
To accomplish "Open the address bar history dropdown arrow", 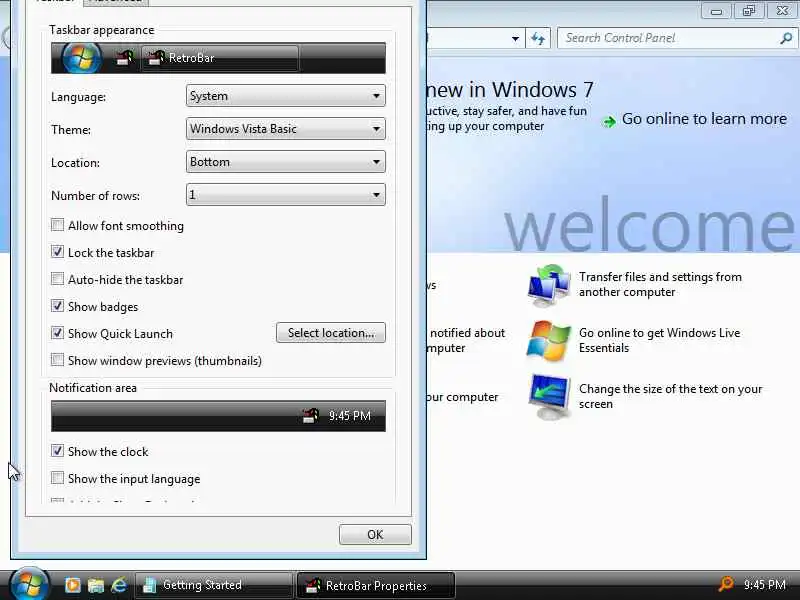I will click(515, 38).
